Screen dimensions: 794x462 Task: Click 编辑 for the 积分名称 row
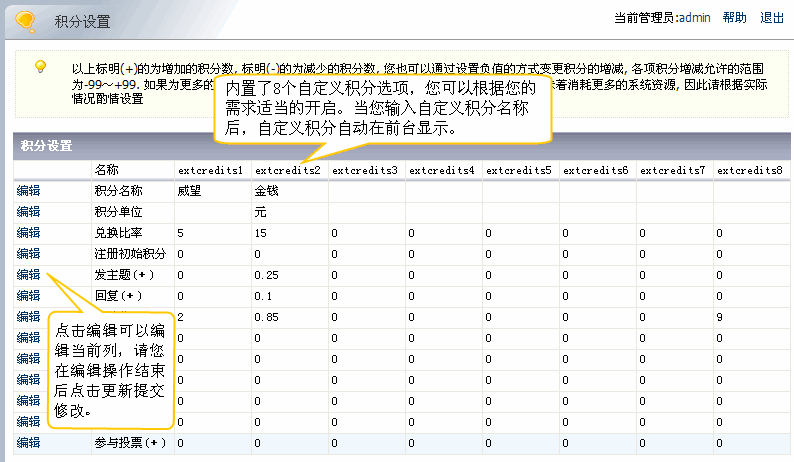point(28,191)
